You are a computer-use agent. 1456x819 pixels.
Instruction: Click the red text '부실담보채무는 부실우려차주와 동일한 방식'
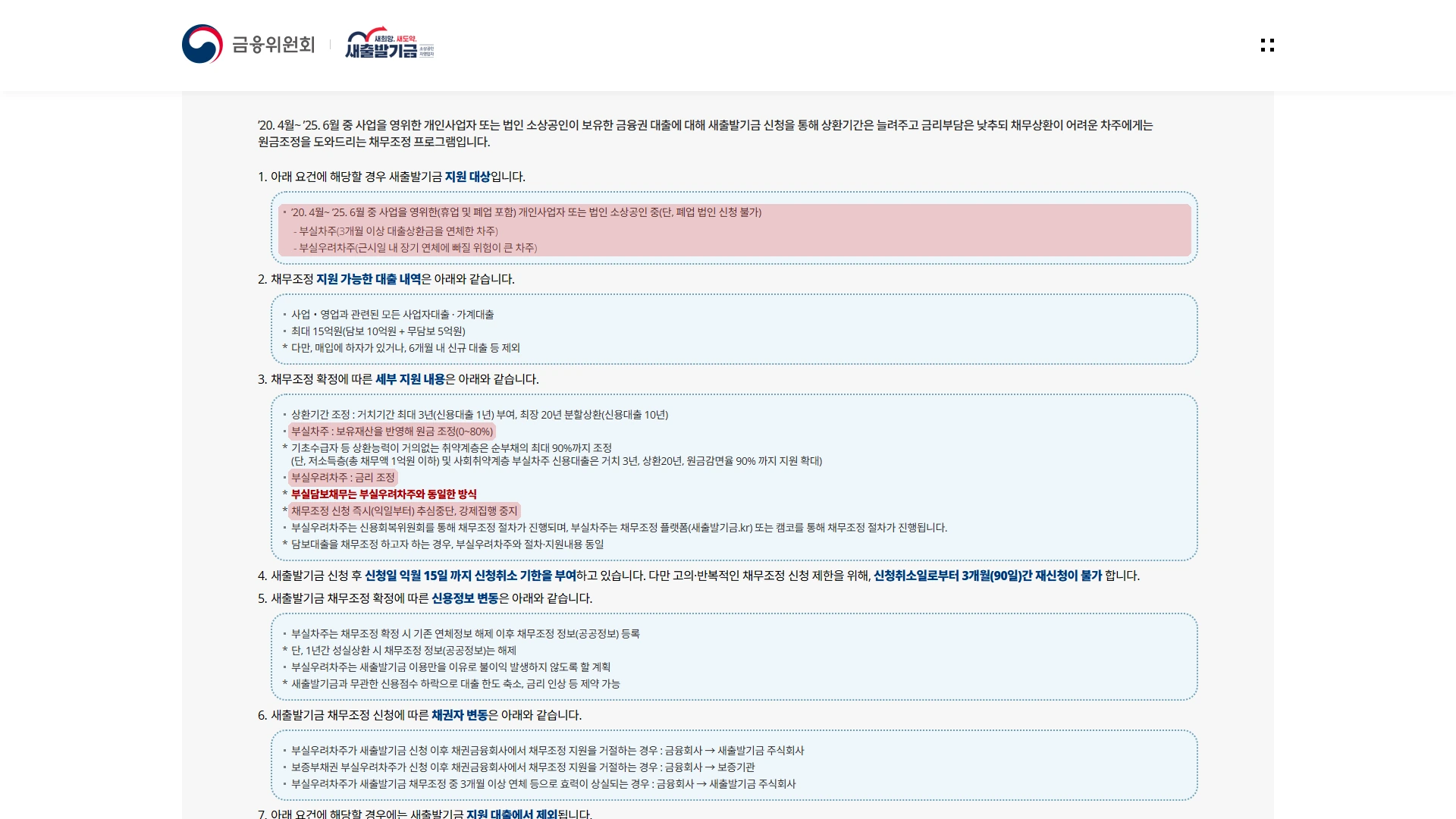coord(384,494)
